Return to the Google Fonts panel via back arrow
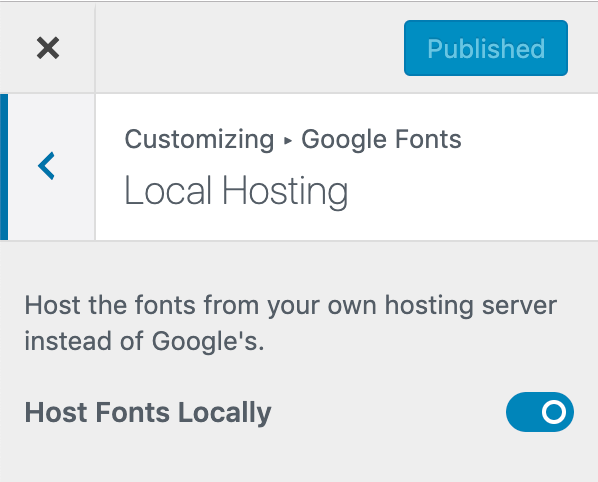Screen dimensions: 598x482 click(47, 166)
